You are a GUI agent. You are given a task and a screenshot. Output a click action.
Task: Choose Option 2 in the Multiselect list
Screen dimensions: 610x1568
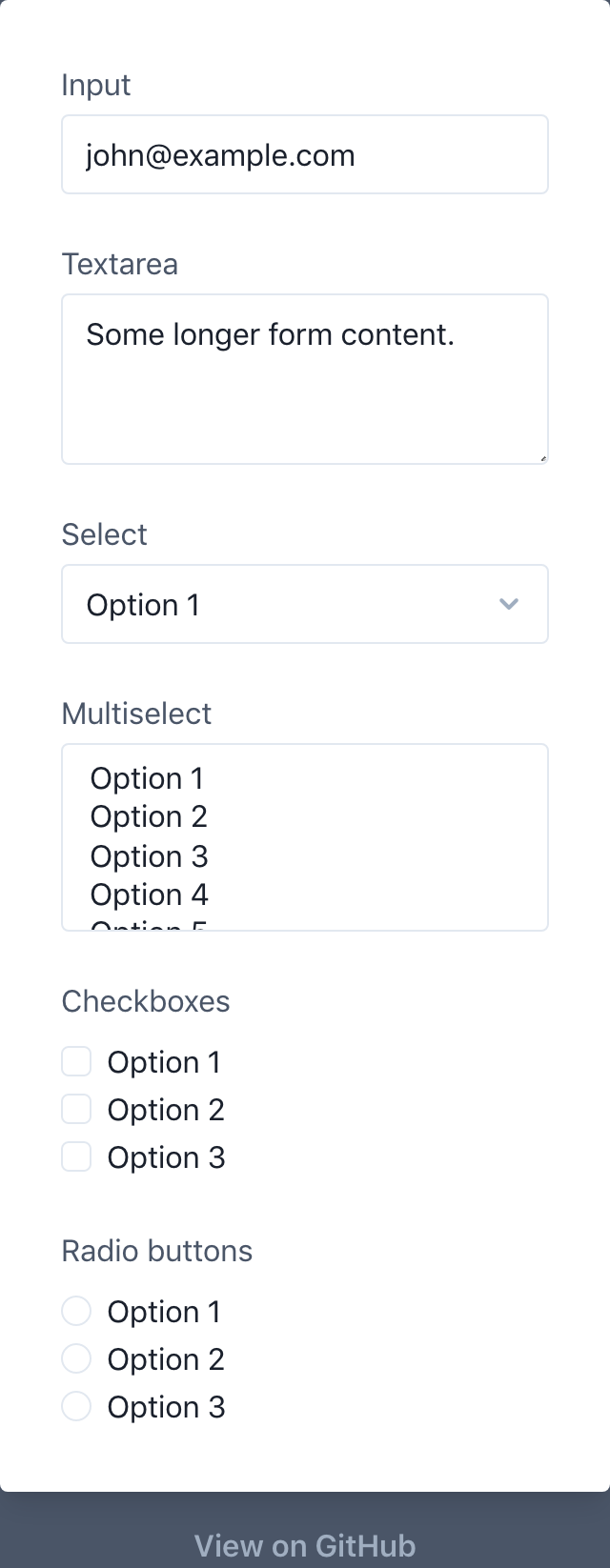tap(149, 817)
